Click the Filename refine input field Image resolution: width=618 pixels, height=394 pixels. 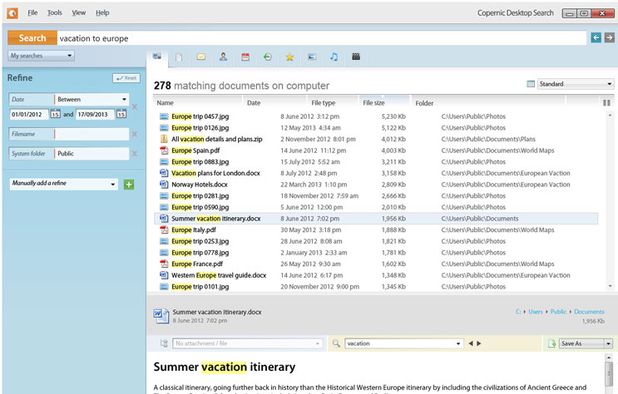point(91,134)
